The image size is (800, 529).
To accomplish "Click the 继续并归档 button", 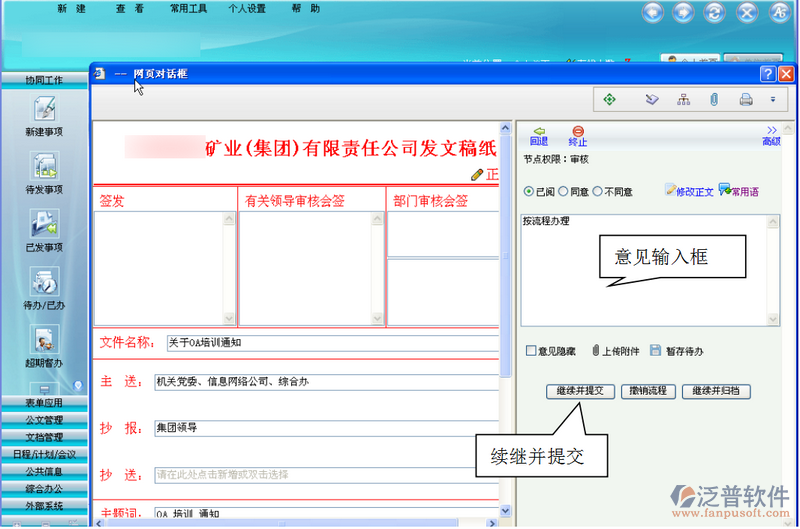I will click(x=716, y=391).
